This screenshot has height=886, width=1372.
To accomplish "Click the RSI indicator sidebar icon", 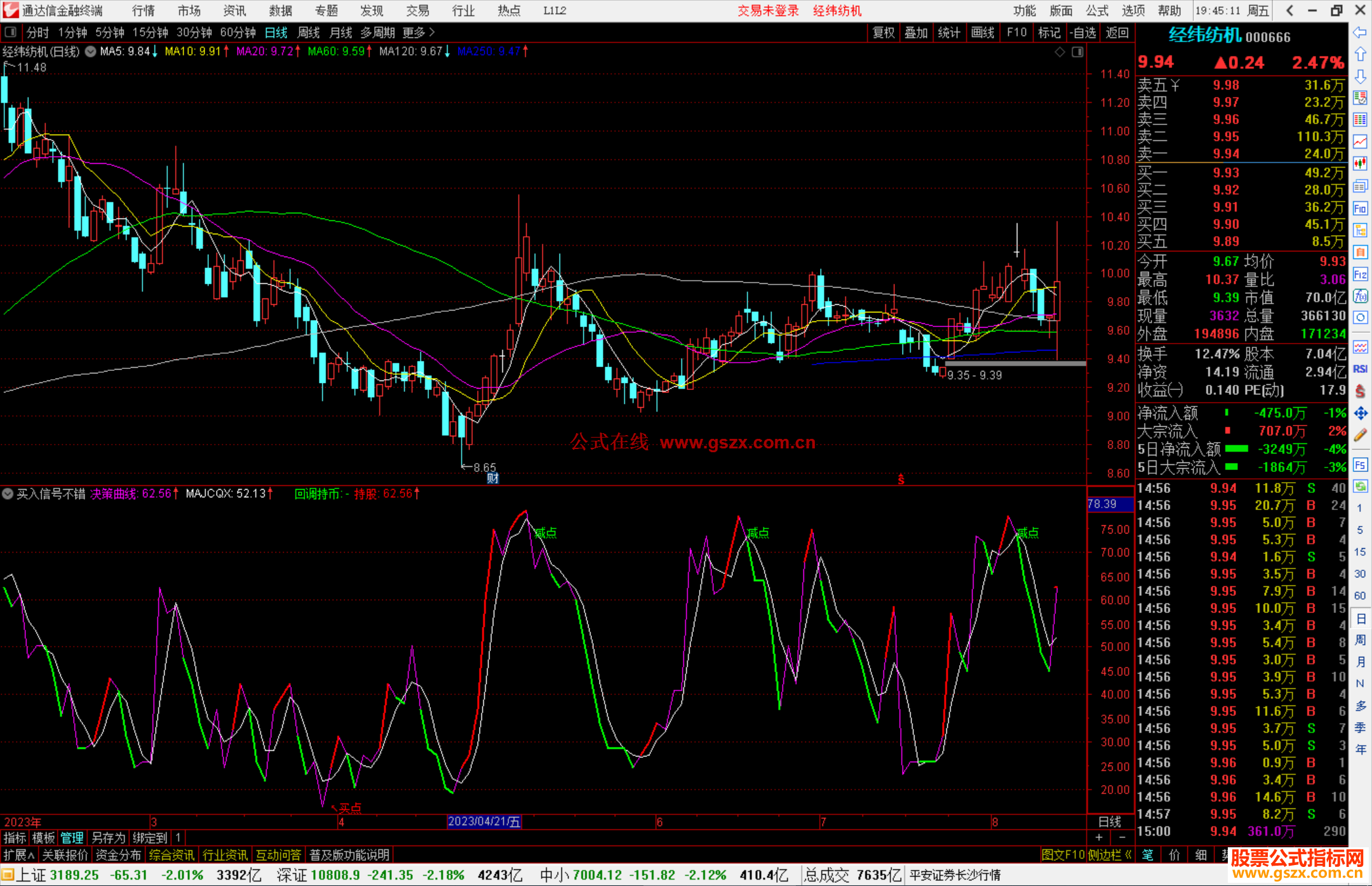I will (x=1360, y=369).
